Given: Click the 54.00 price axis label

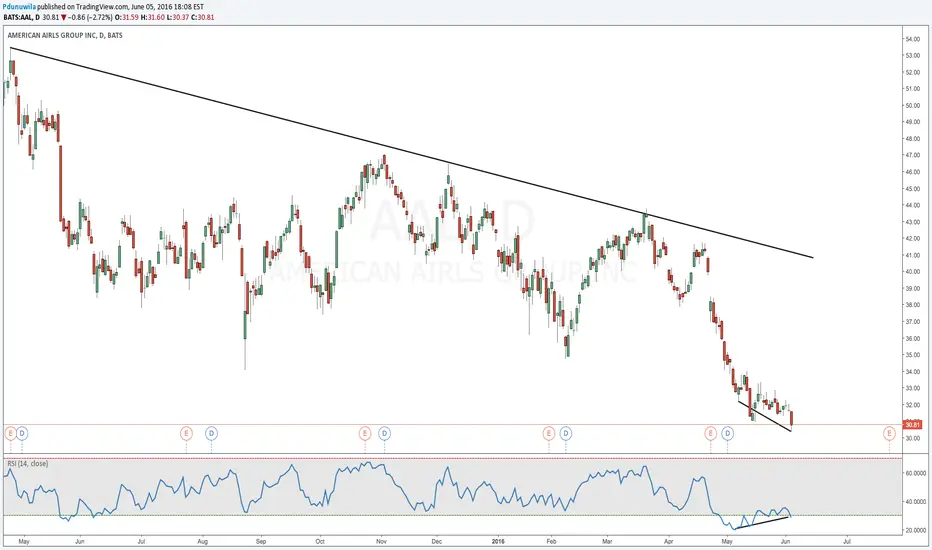Looking at the screenshot, I should coord(912,39).
